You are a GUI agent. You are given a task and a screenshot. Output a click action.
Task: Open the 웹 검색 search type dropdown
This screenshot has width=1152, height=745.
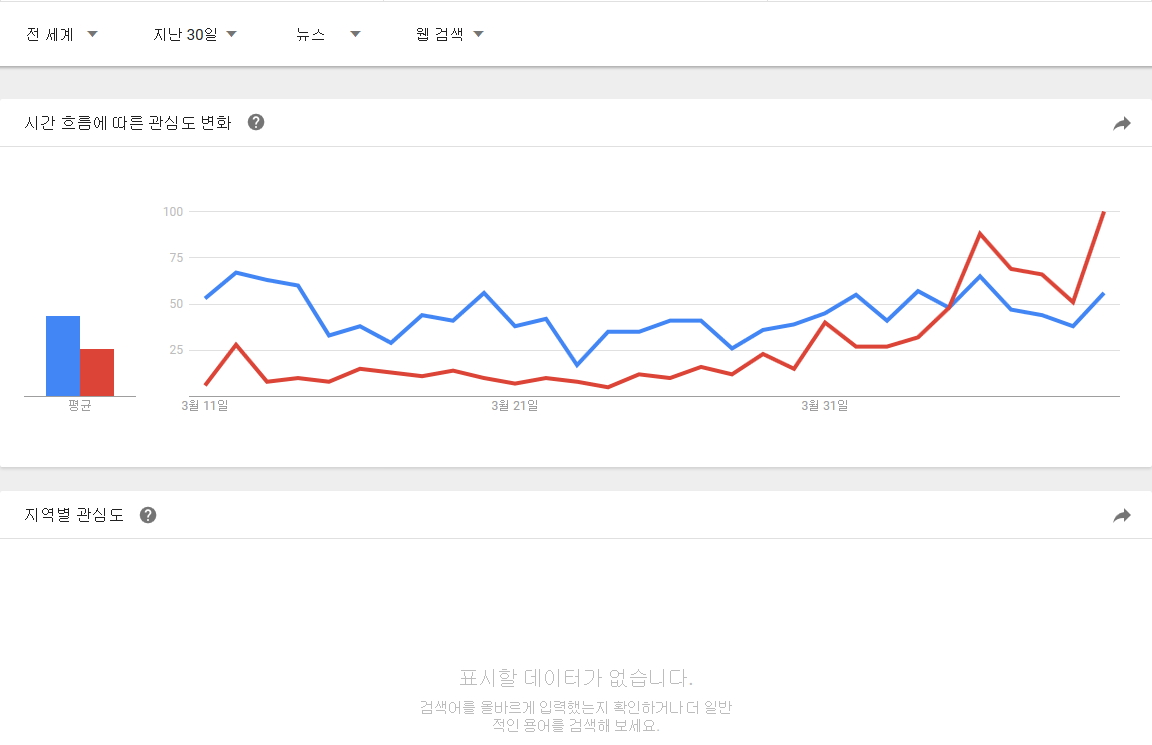point(449,34)
